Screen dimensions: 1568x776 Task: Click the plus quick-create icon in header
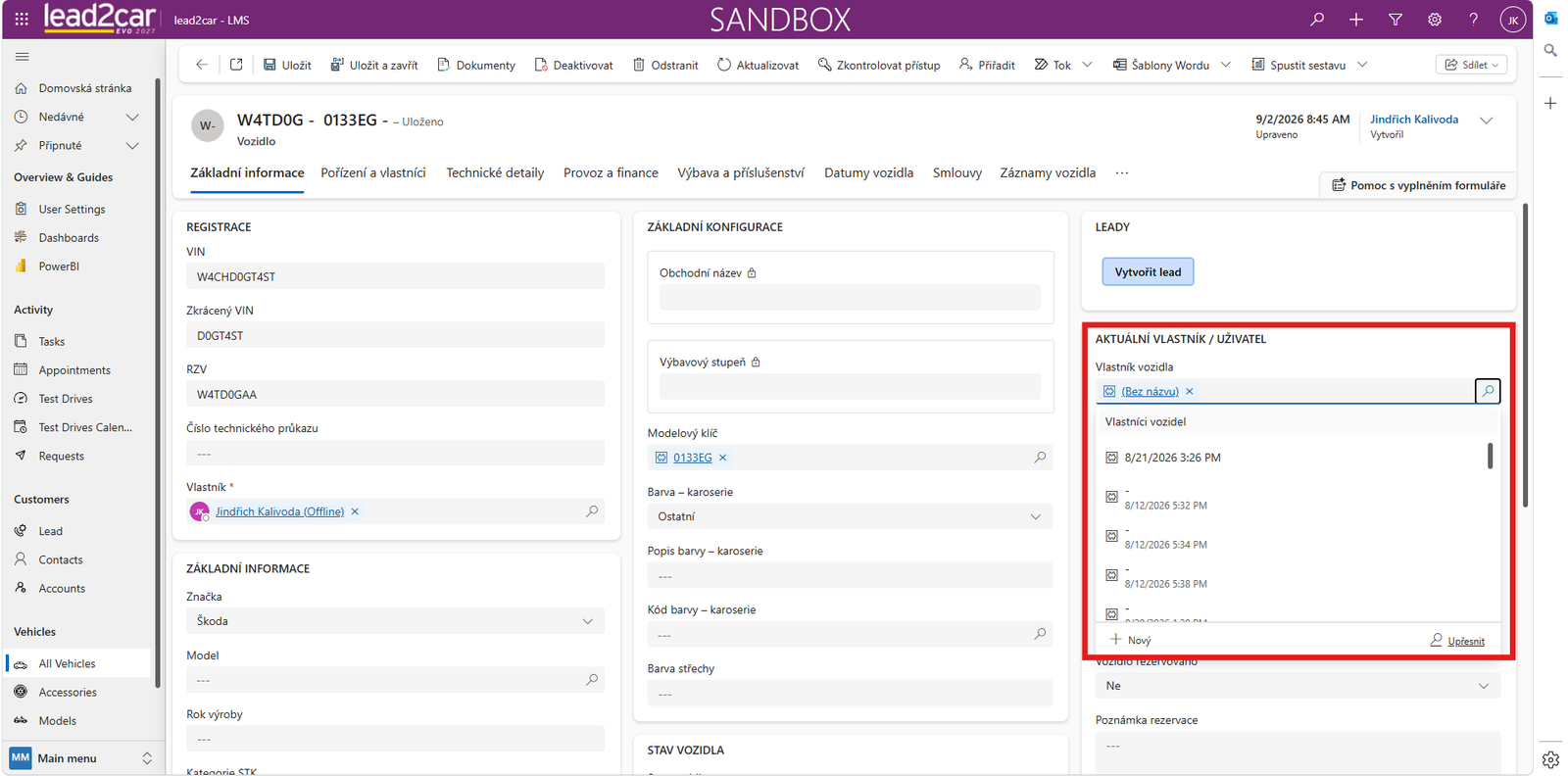pyautogui.click(x=1356, y=20)
